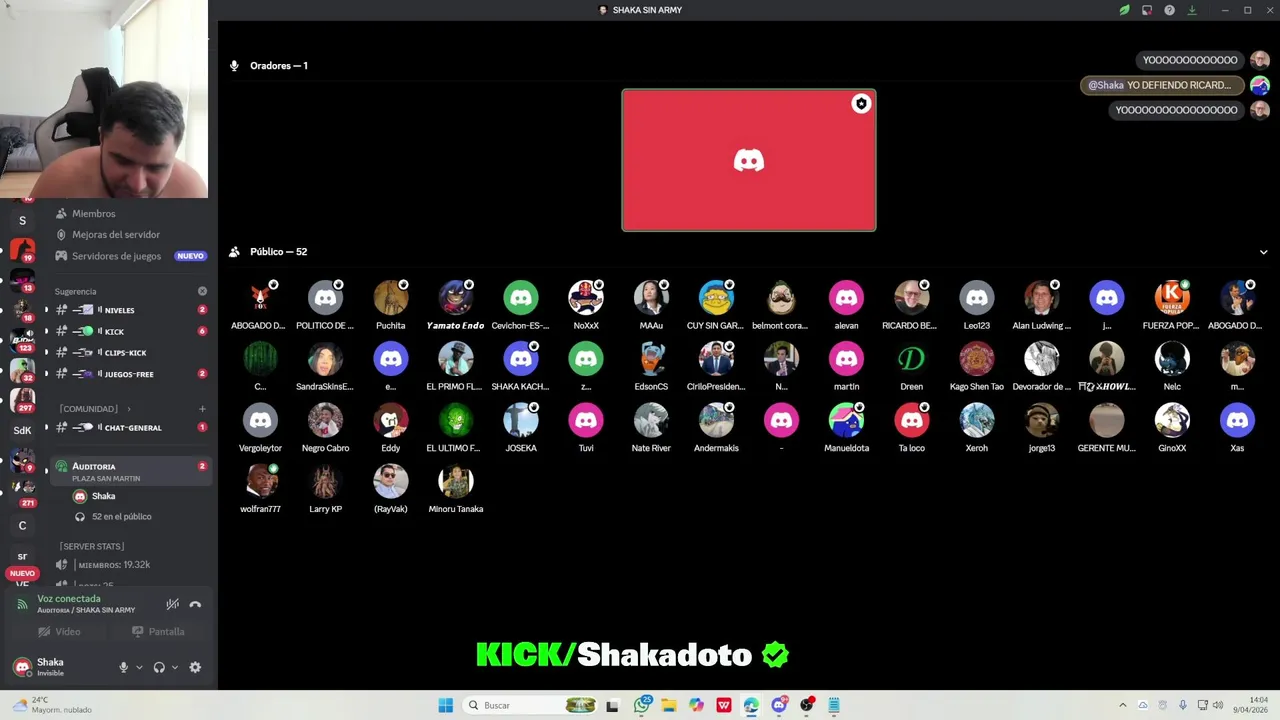
Task: Click 'Voz conectada' status text
Action: click(69, 599)
